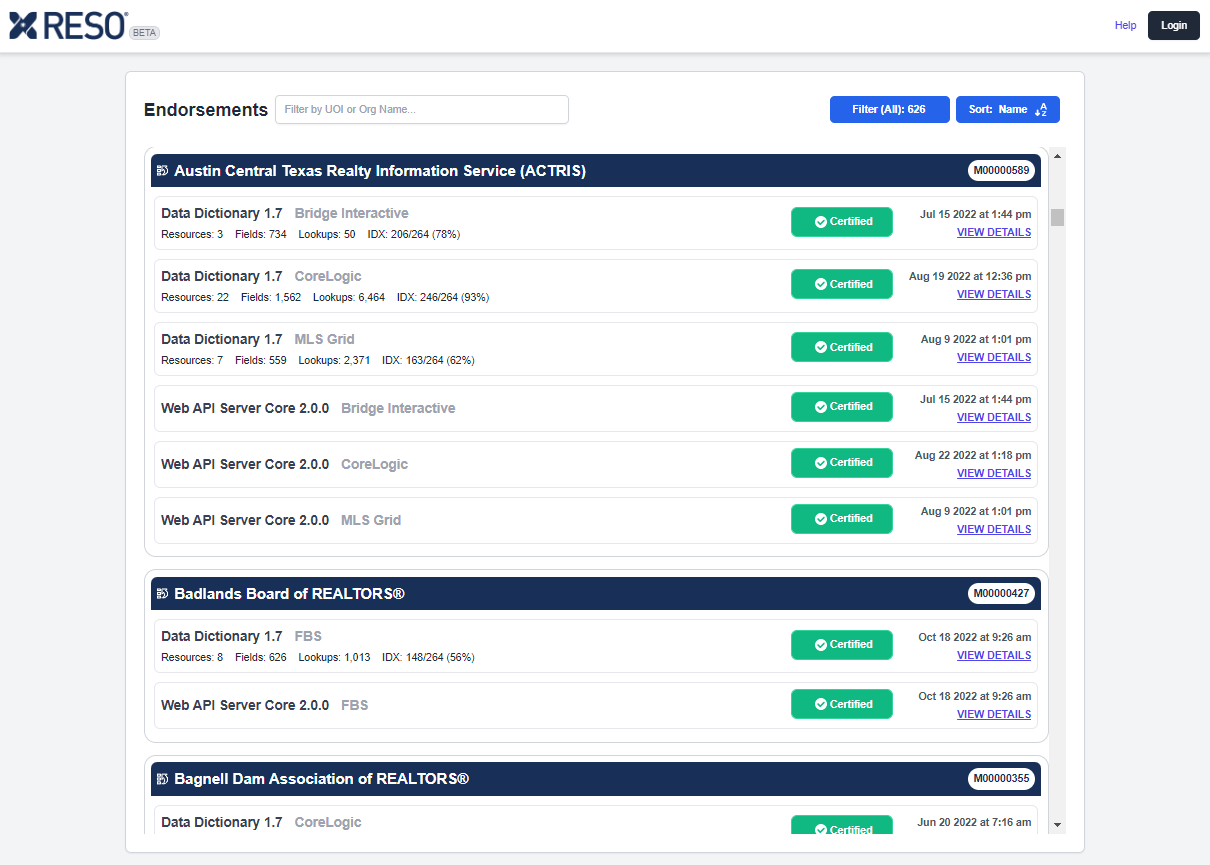
Task: Select Badlands 'Data Dictionary 1.7 FBS' title
Action: pyautogui.click(x=241, y=636)
